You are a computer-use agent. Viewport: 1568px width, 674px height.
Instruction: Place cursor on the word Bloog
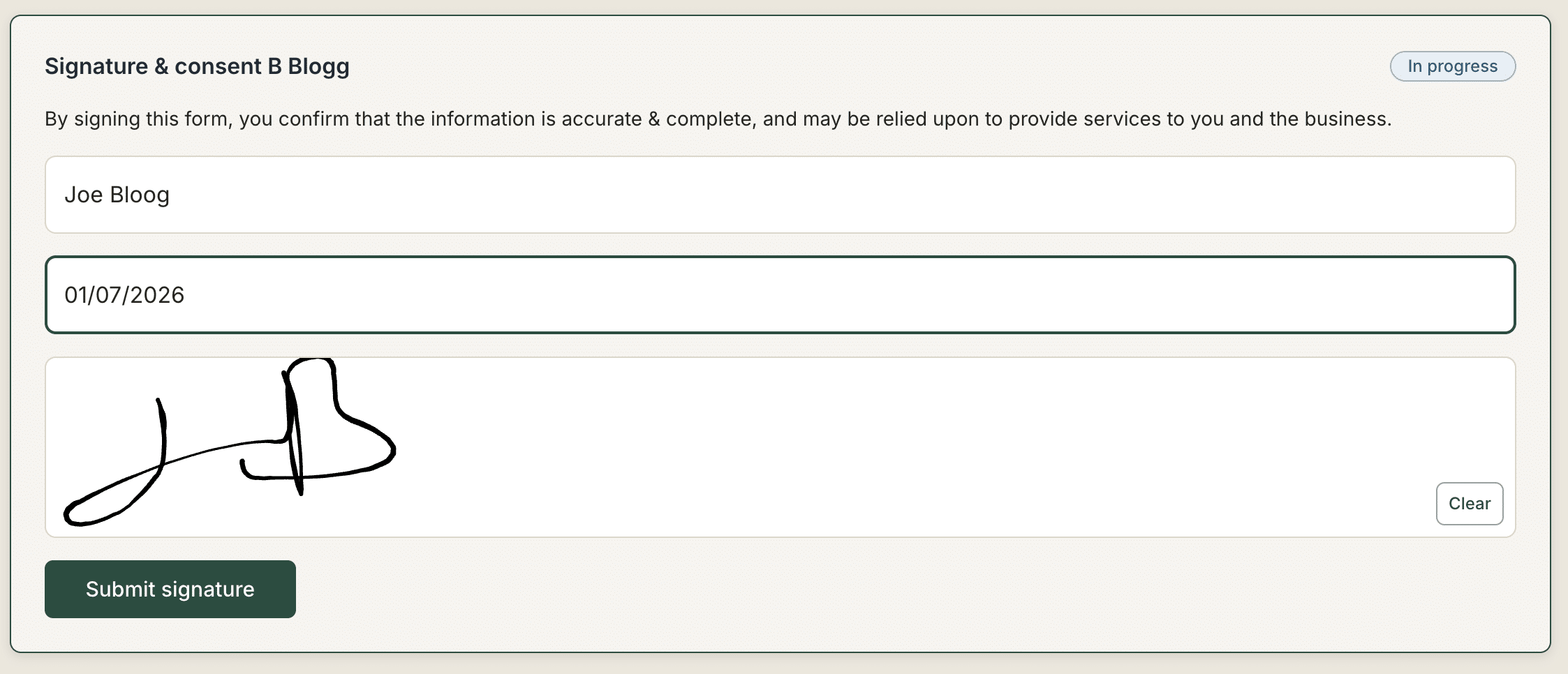click(x=140, y=195)
